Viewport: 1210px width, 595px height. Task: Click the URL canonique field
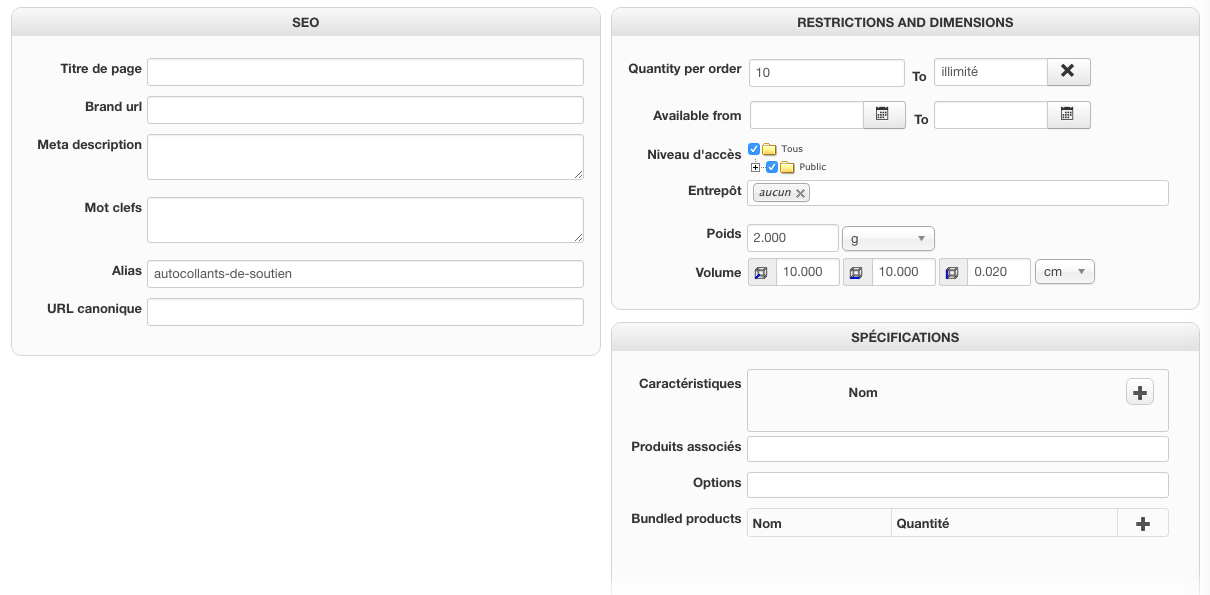click(x=365, y=312)
